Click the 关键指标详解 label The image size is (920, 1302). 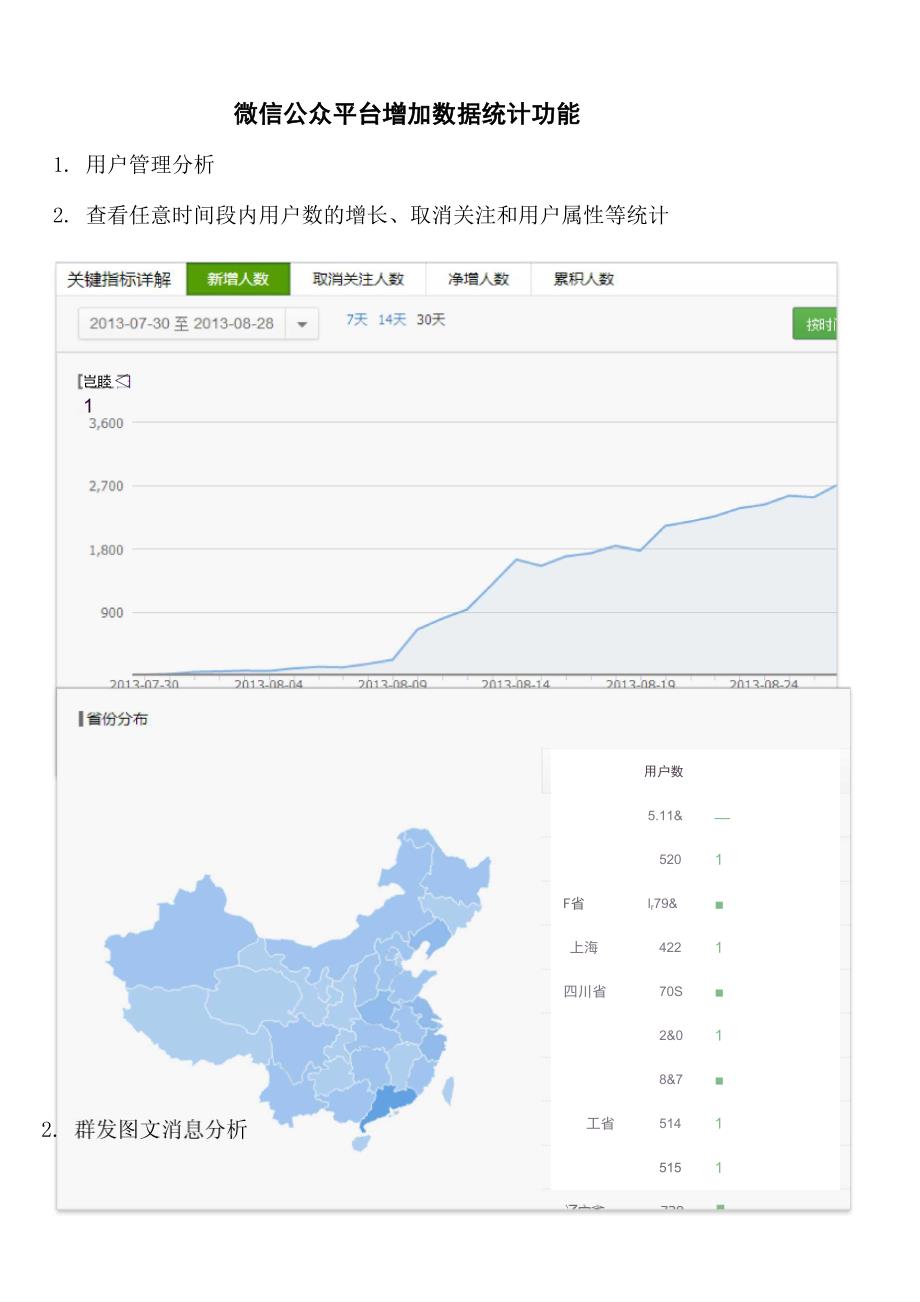119,279
